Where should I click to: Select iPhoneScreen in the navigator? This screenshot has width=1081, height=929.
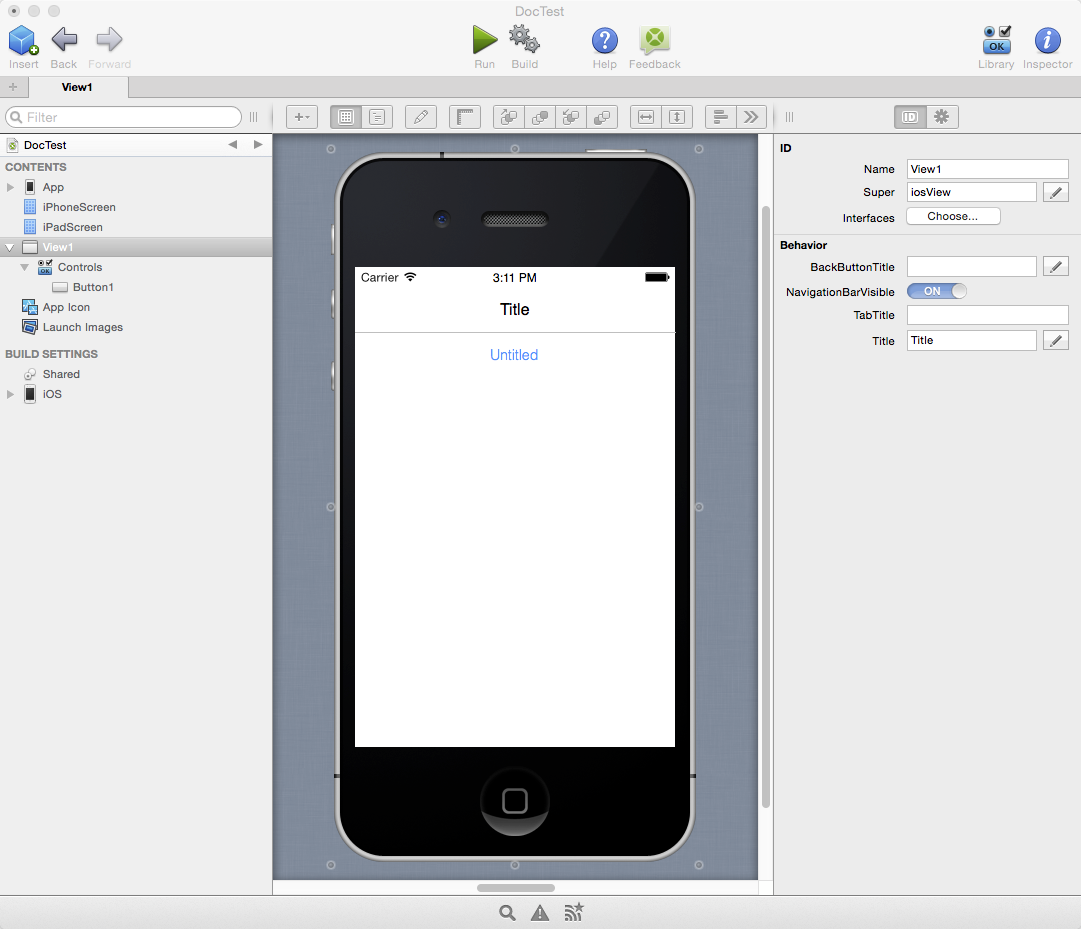tap(79, 207)
